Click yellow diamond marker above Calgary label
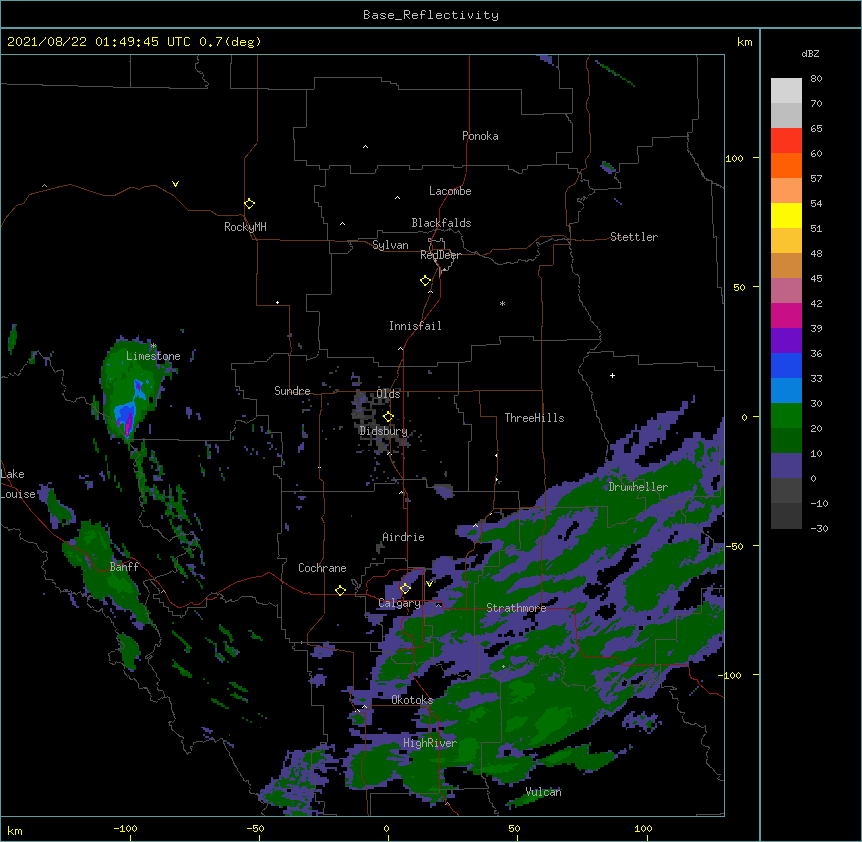The image size is (862, 842). (x=405, y=589)
